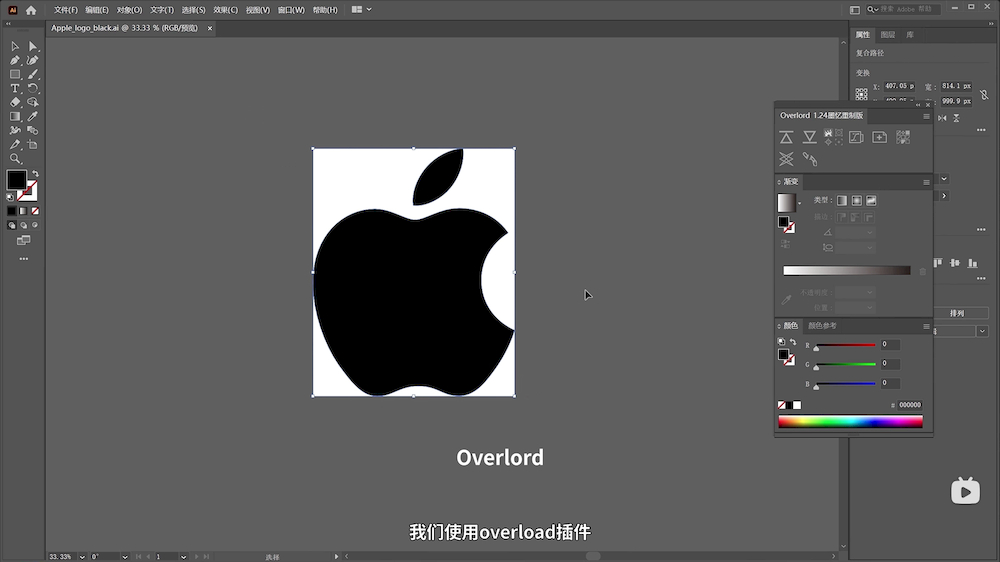The width and height of the screenshot is (1000, 562).
Task: Select the Shape Builder tool
Action: (x=33, y=102)
